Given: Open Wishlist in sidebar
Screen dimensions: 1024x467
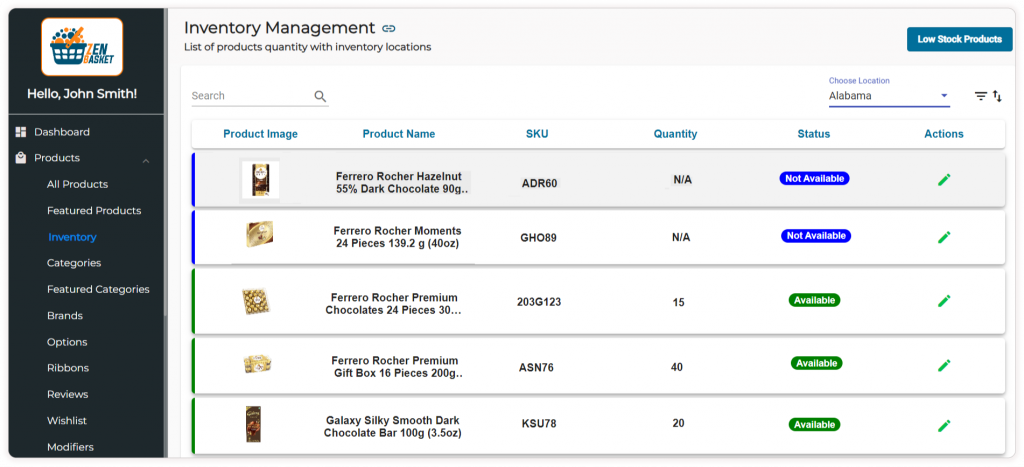Looking at the screenshot, I should point(67,421).
